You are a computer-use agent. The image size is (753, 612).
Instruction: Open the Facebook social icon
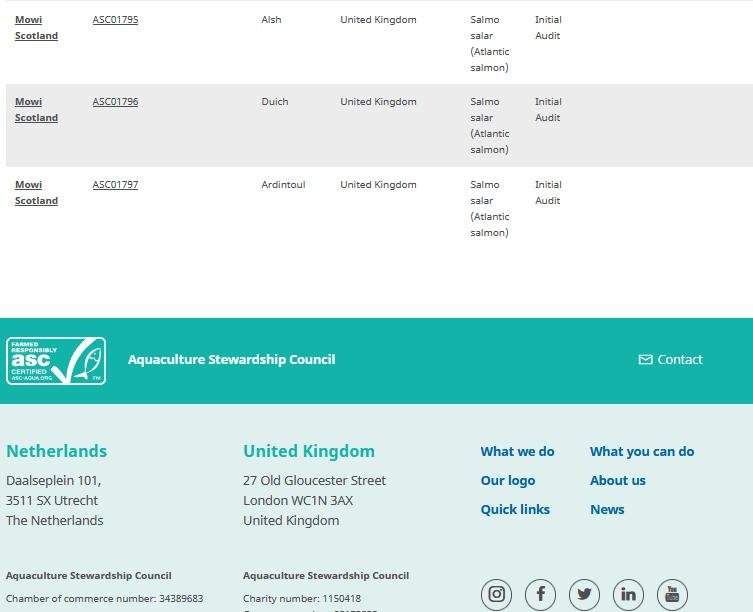pos(540,594)
